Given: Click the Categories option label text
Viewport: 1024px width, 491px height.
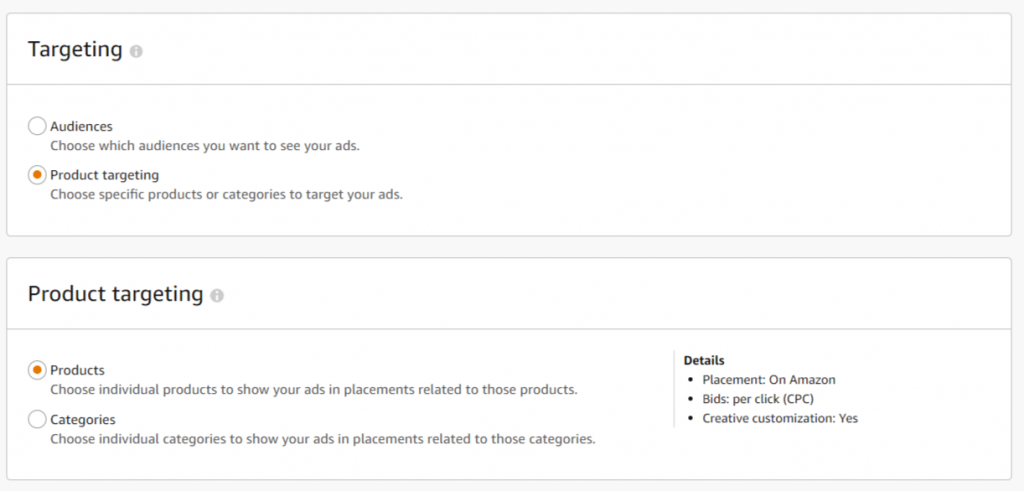Looking at the screenshot, I should 83,419.
